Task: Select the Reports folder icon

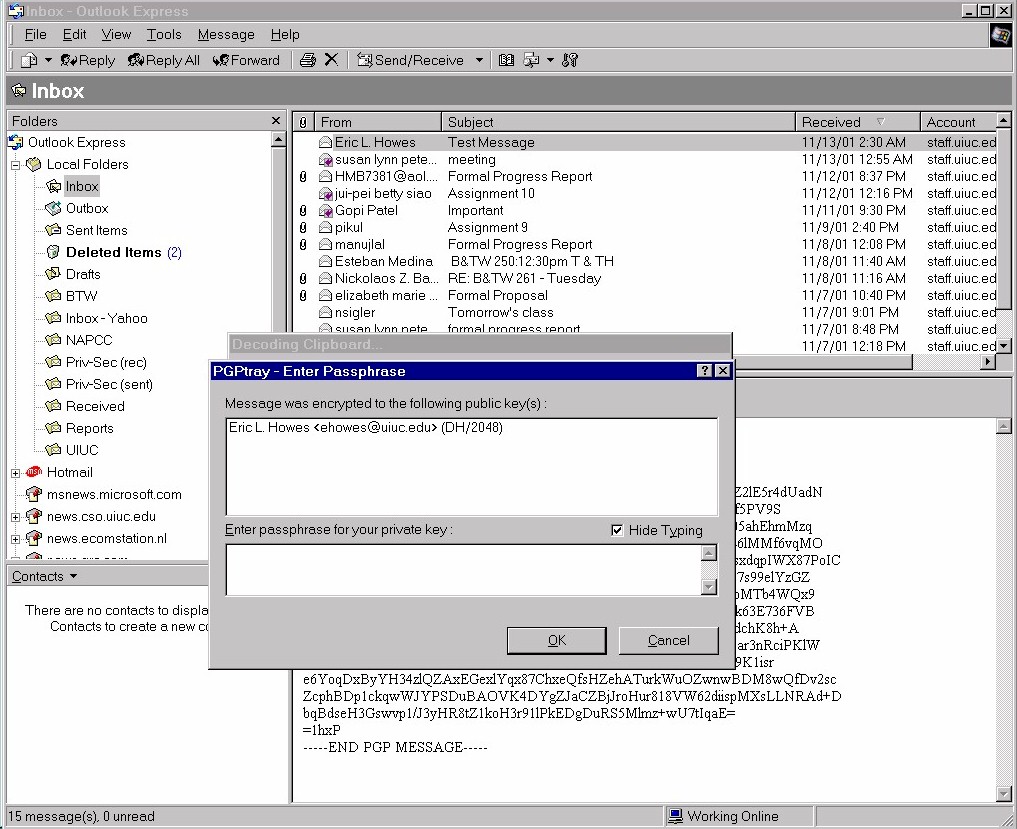Action: 53,428
